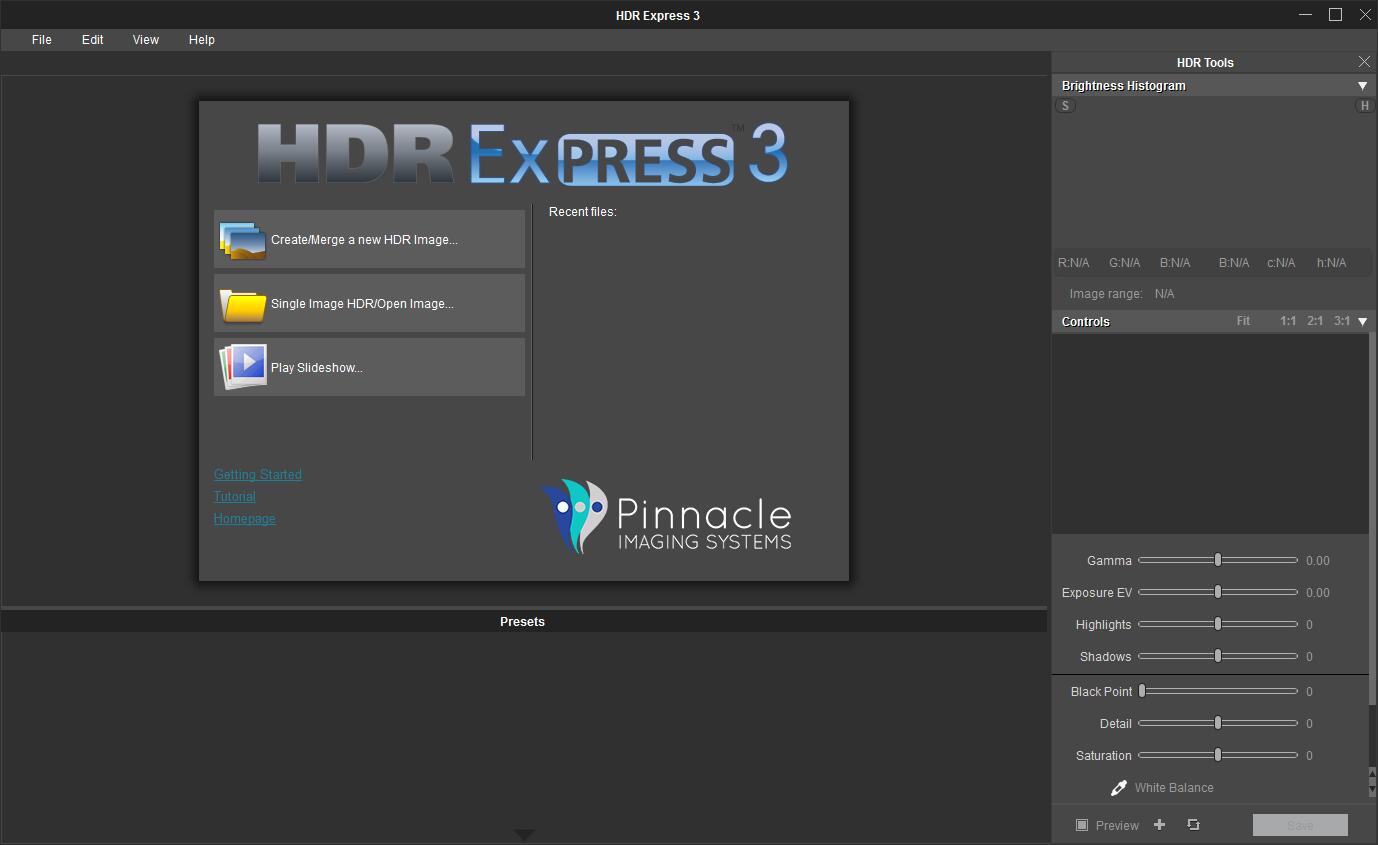
Task: Toggle the shadow clipping S indicator
Action: tap(1065, 106)
